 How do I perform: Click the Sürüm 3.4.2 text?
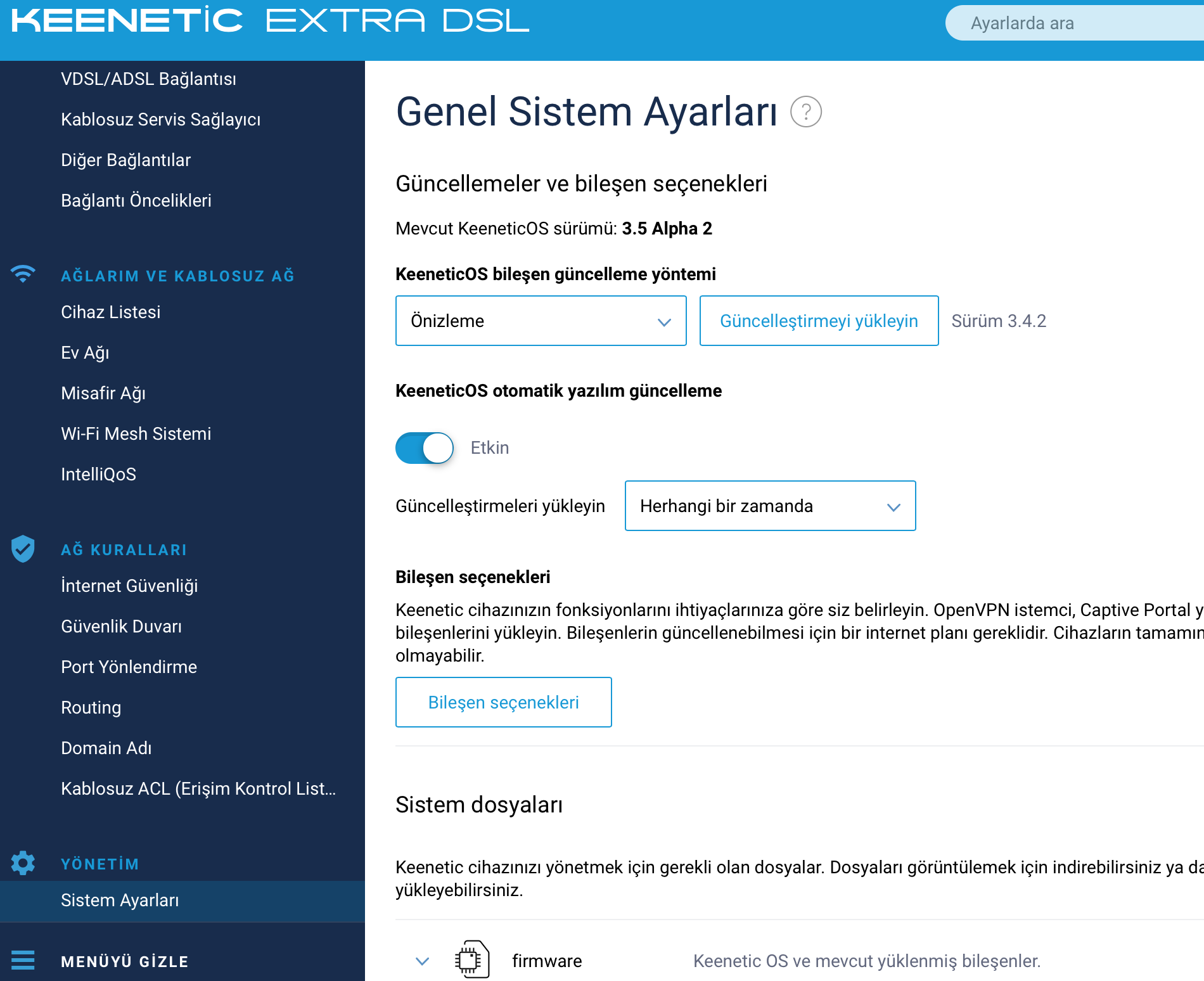(999, 321)
